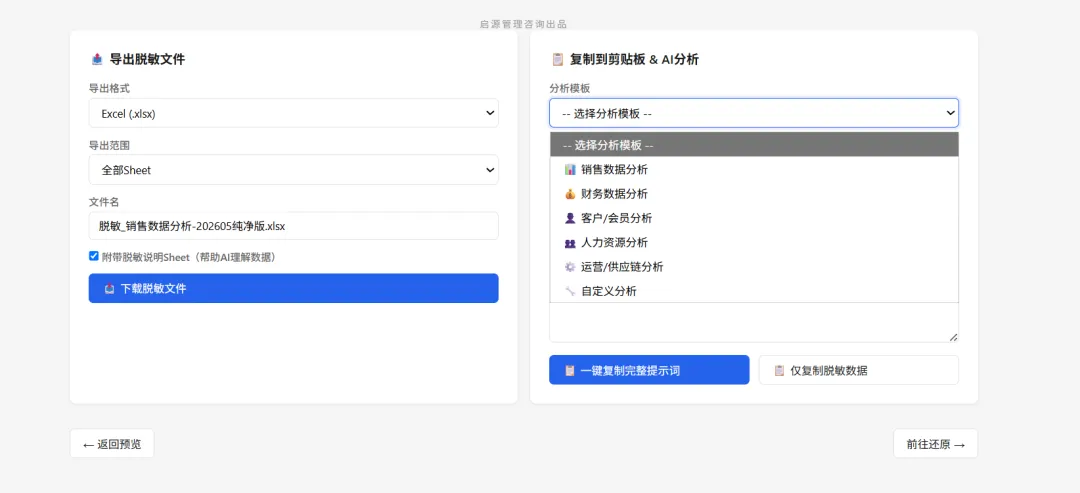Toggle the 附带脱敏说明Sheet checkbox
This screenshot has width=1080, height=493.
click(x=94, y=256)
